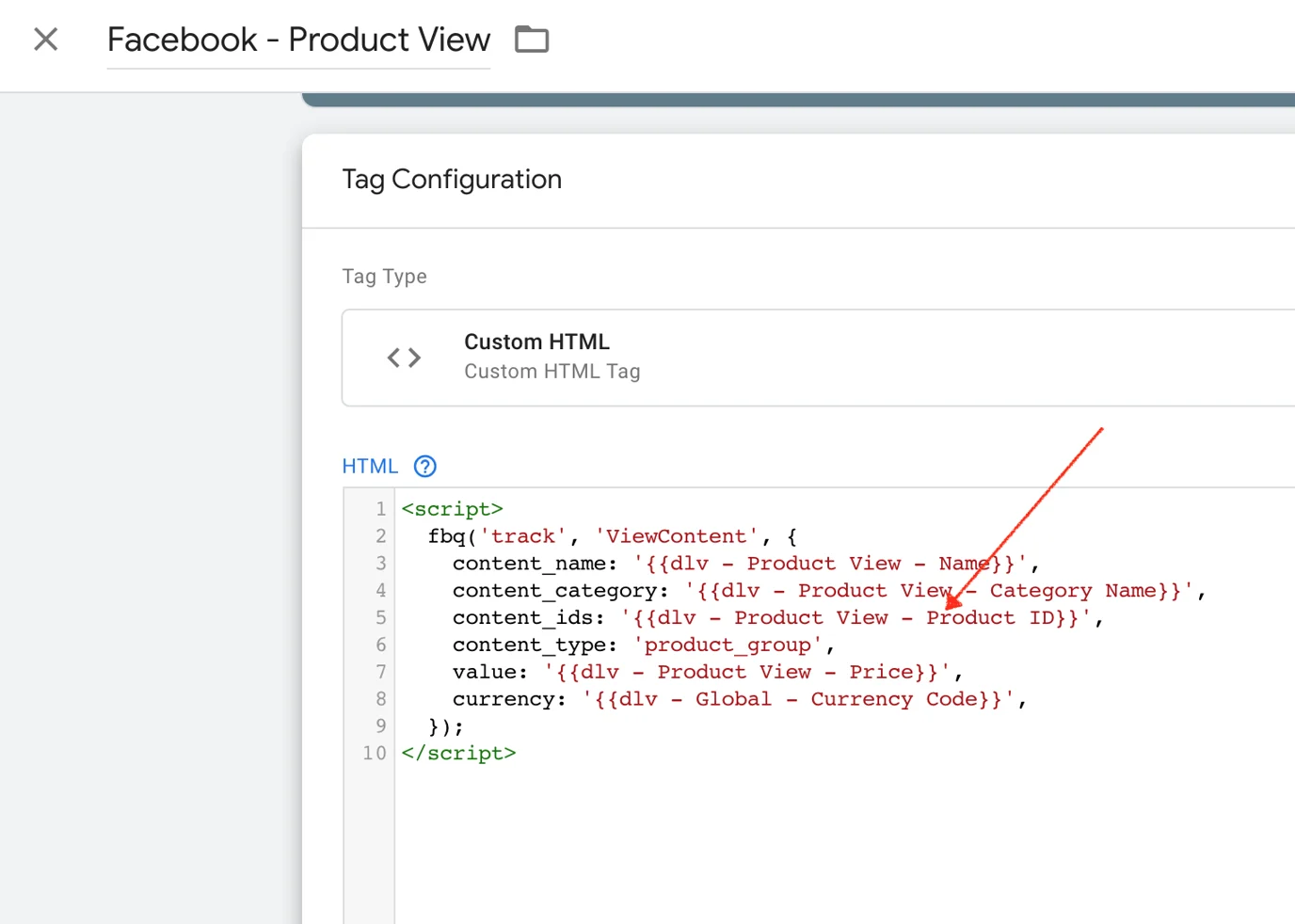
Task: Click the content_category code line
Action: (x=829, y=591)
